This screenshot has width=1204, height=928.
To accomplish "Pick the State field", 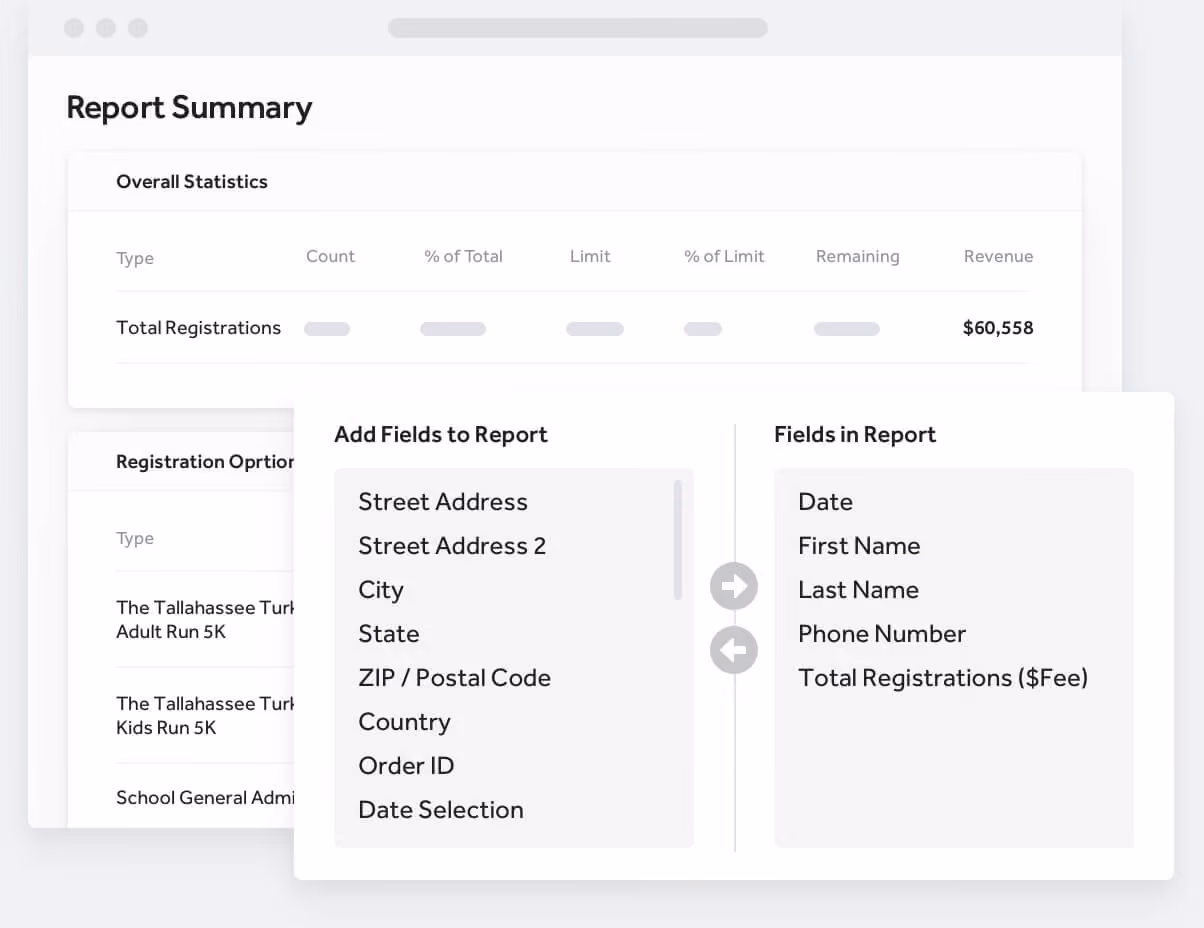I will 389,634.
